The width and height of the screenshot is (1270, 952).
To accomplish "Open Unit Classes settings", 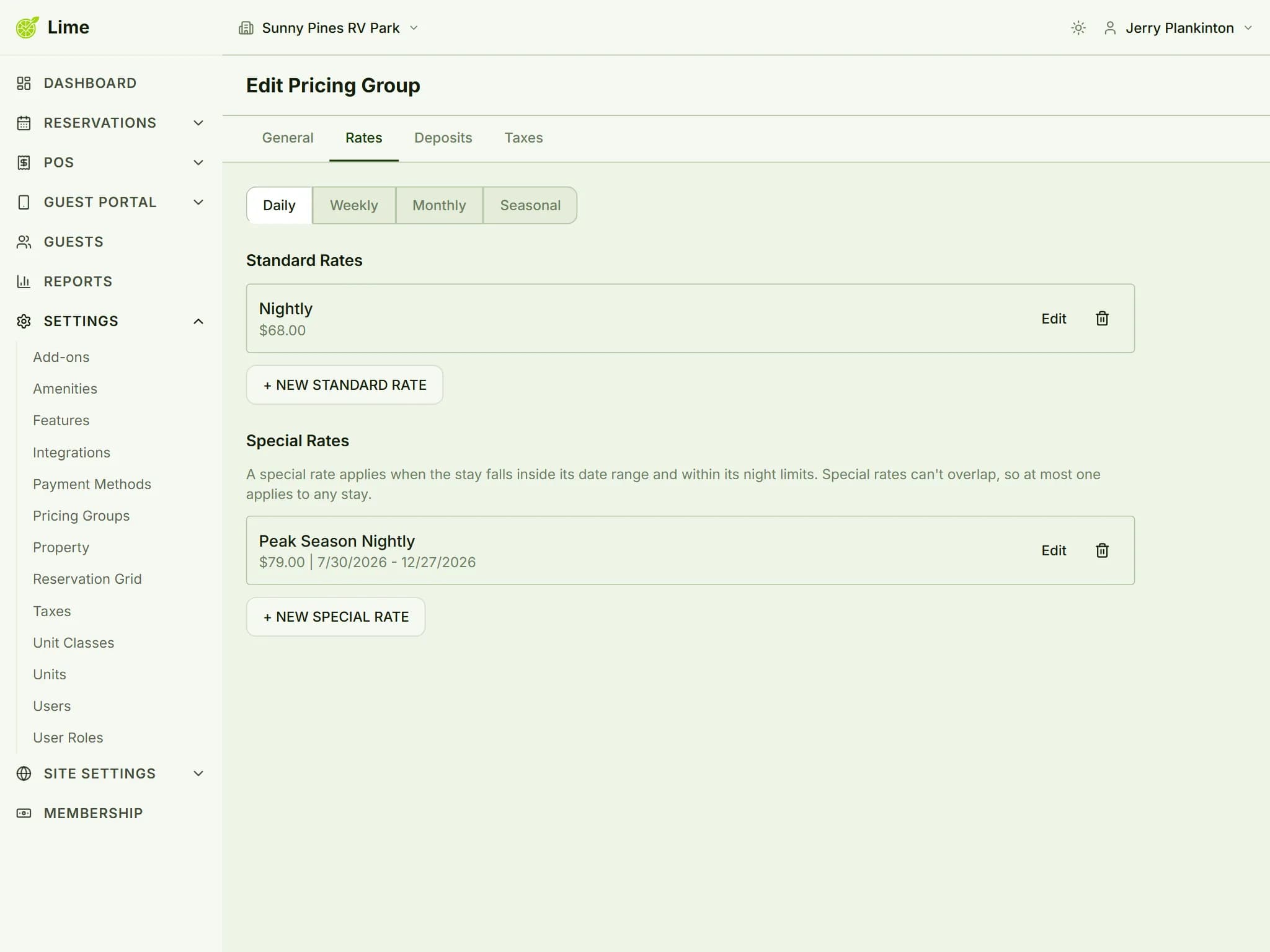I will tap(74, 643).
